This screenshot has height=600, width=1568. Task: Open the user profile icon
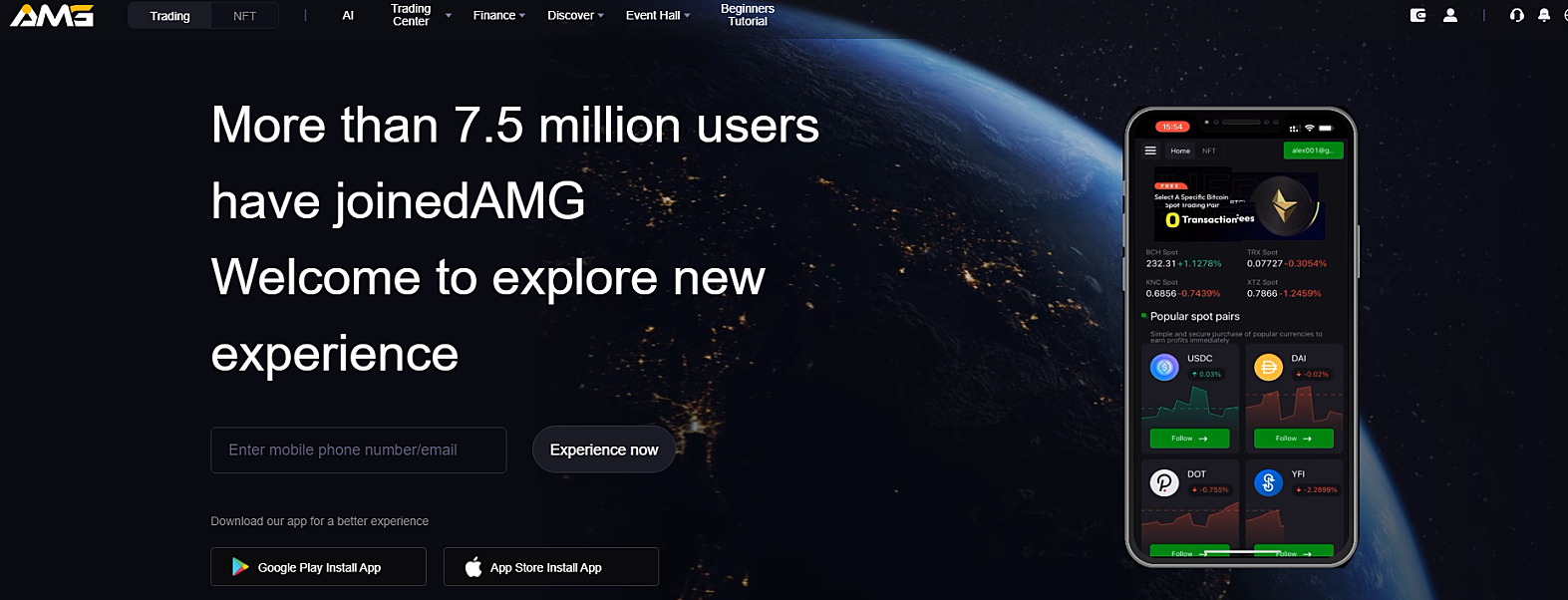pyautogui.click(x=1450, y=15)
